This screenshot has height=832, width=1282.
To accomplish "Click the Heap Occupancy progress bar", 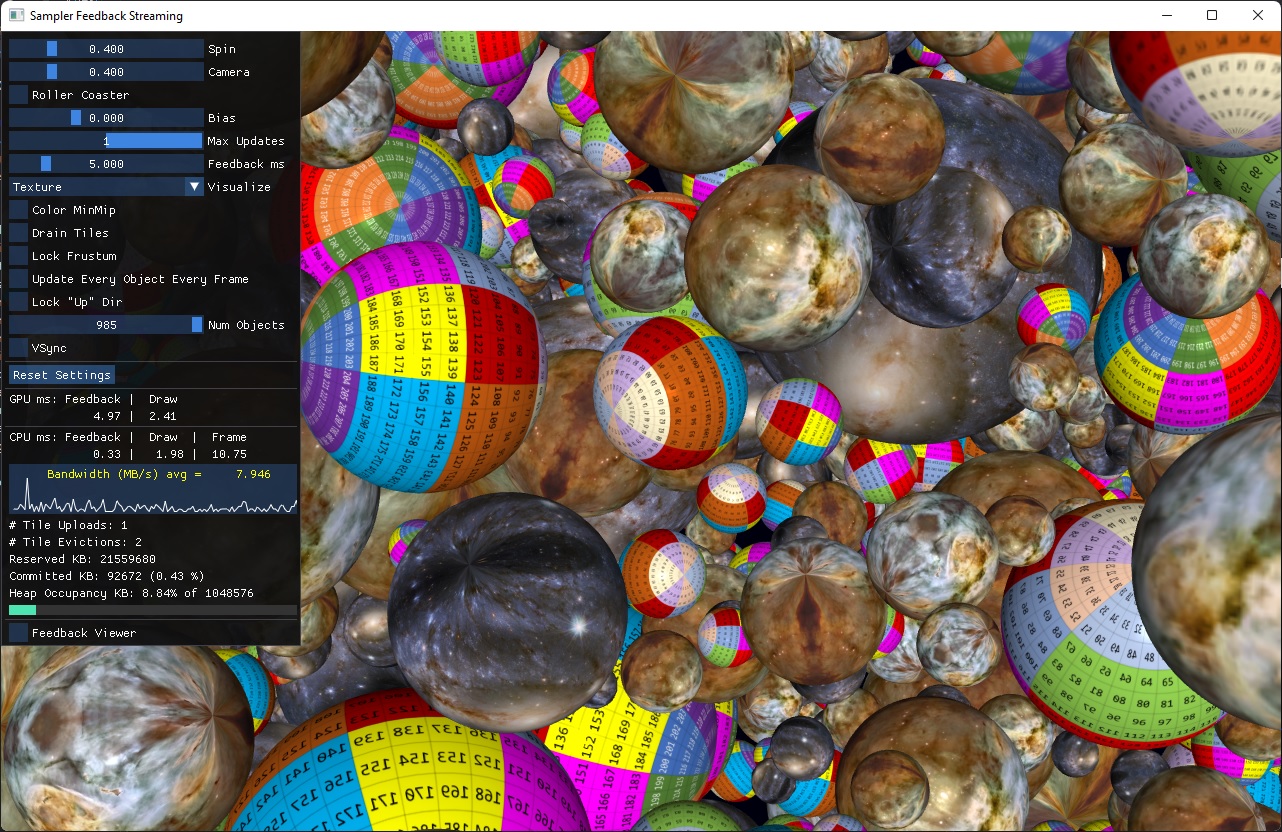I will pos(153,610).
